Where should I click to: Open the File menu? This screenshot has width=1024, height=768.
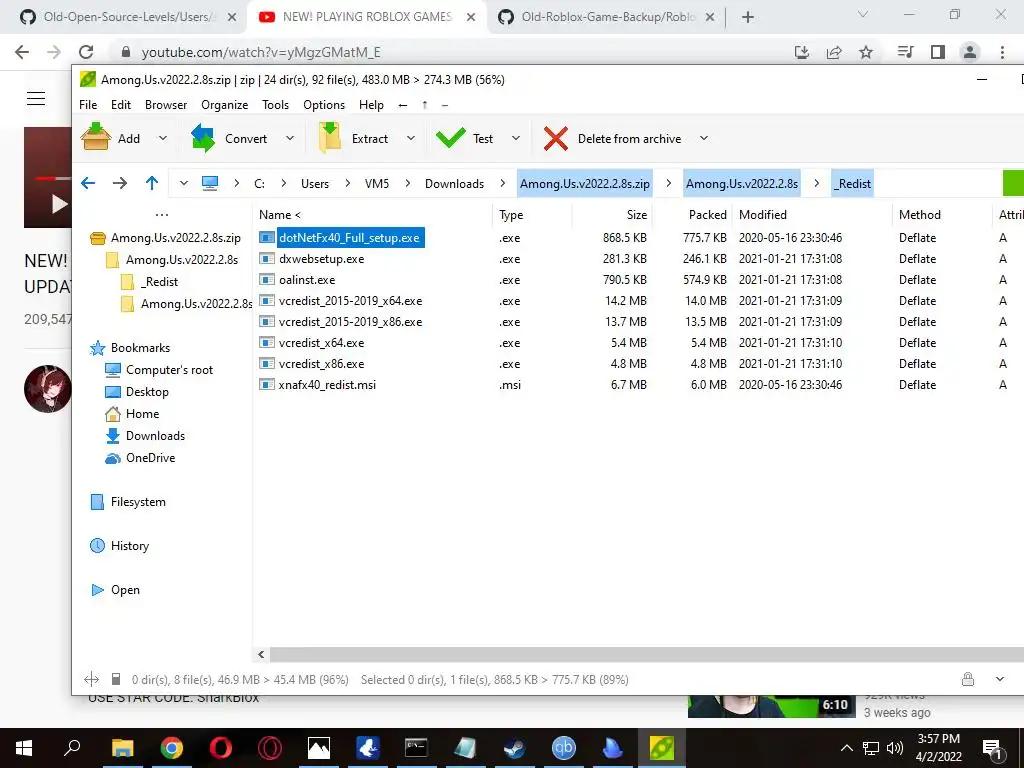[x=88, y=104]
